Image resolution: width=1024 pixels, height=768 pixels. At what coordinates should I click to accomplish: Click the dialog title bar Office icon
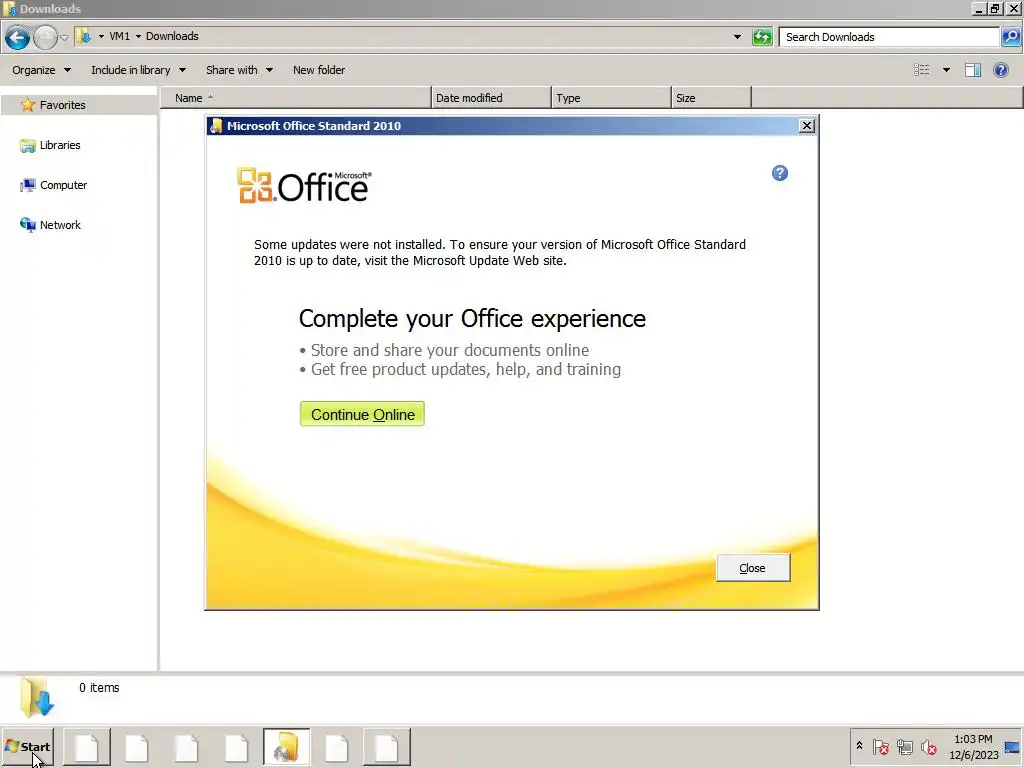pyautogui.click(x=216, y=125)
